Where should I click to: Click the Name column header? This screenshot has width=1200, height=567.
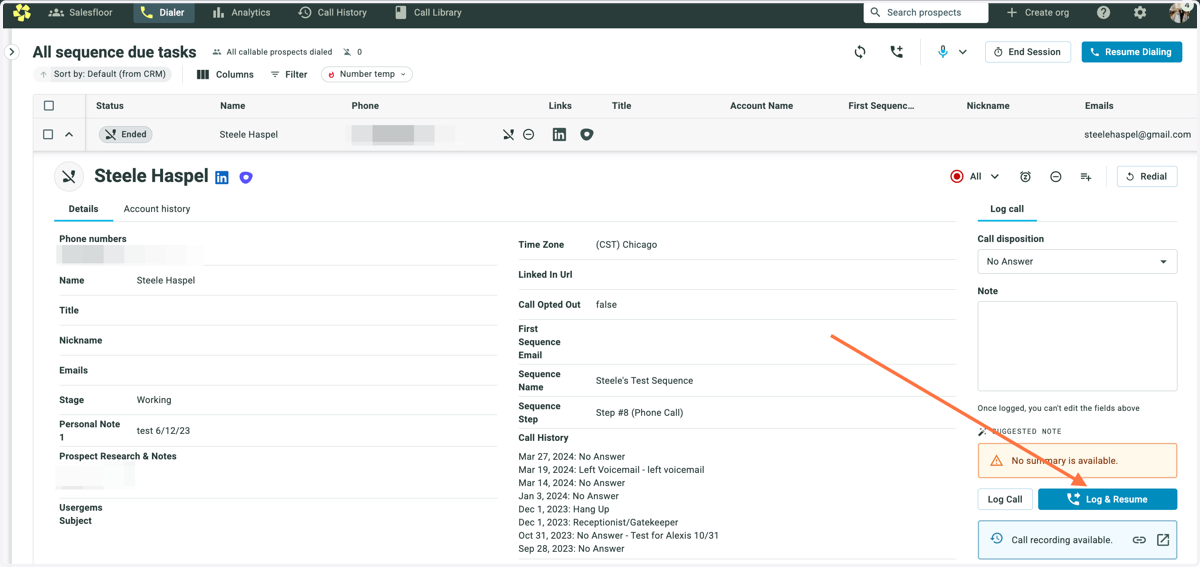pyautogui.click(x=232, y=106)
